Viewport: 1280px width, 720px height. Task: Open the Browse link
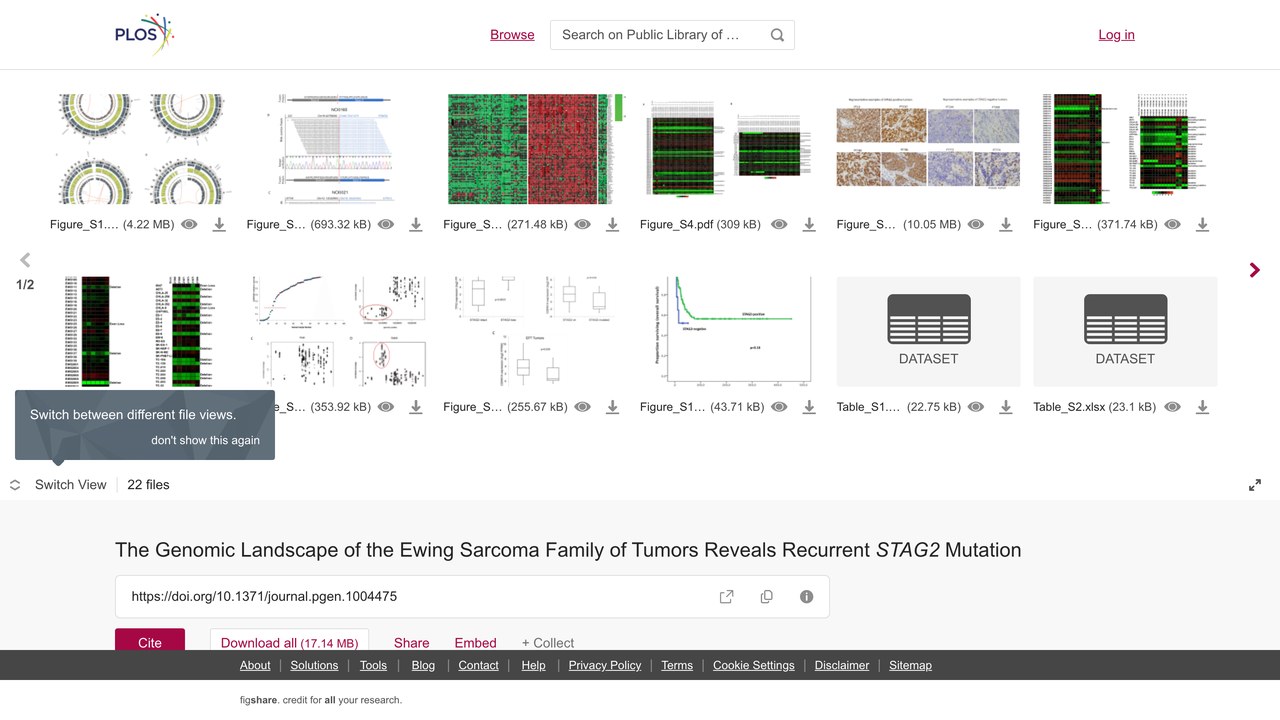pyautogui.click(x=512, y=35)
